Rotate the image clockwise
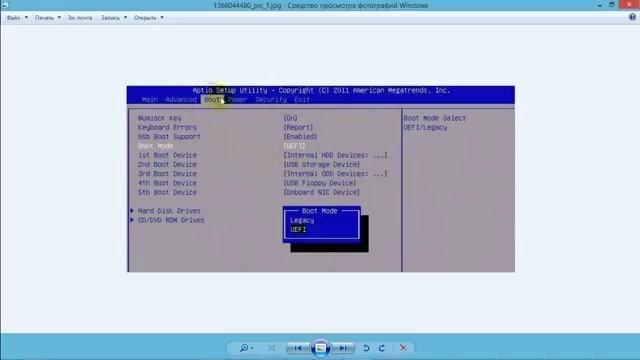 382,348
